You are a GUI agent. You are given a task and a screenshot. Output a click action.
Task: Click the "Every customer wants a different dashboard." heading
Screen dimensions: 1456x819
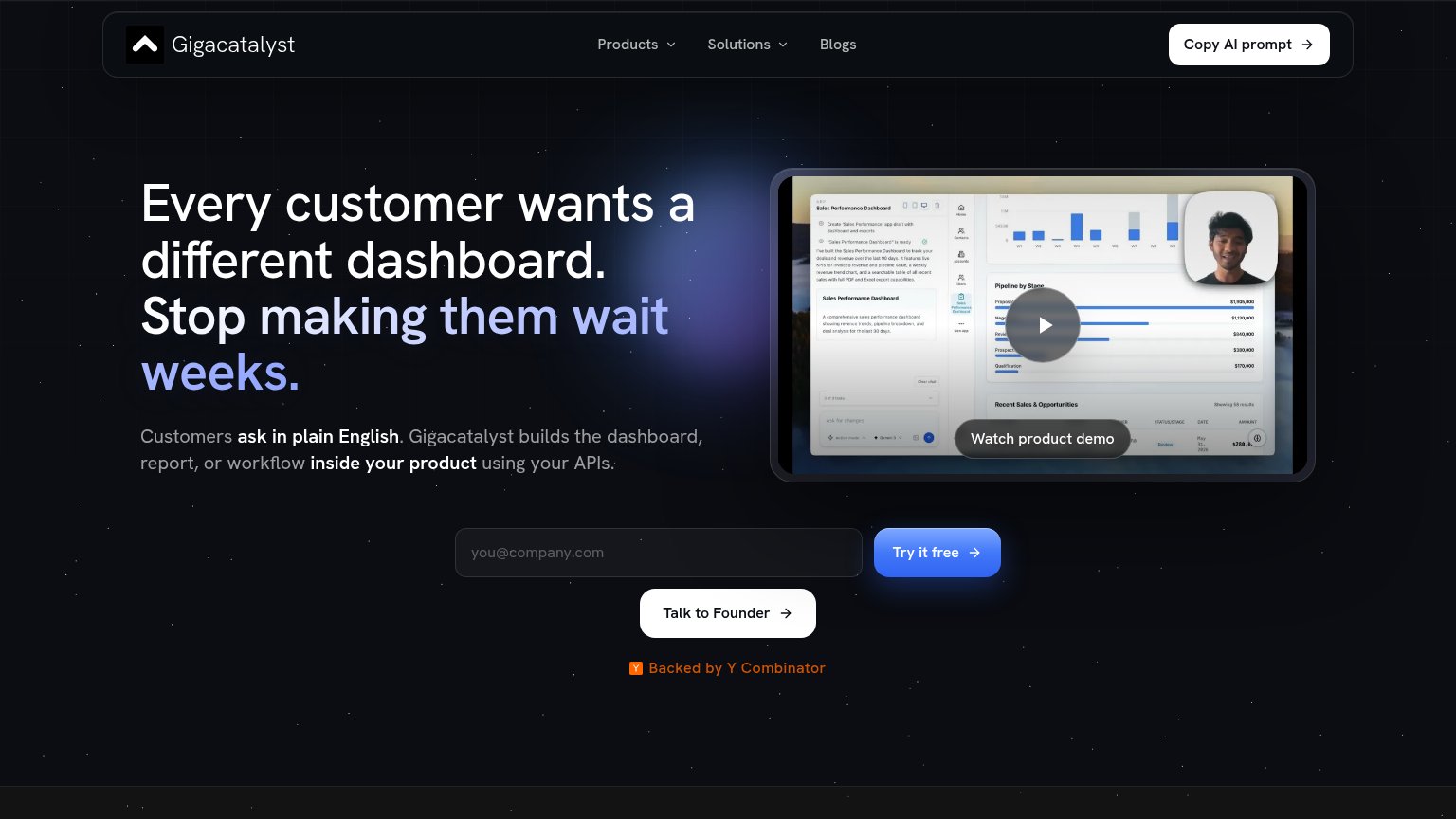point(418,231)
